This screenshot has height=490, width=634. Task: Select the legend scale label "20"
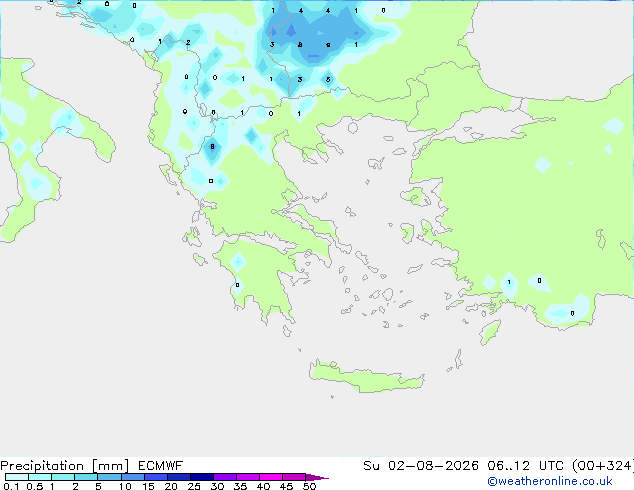click(x=171, y=486)
